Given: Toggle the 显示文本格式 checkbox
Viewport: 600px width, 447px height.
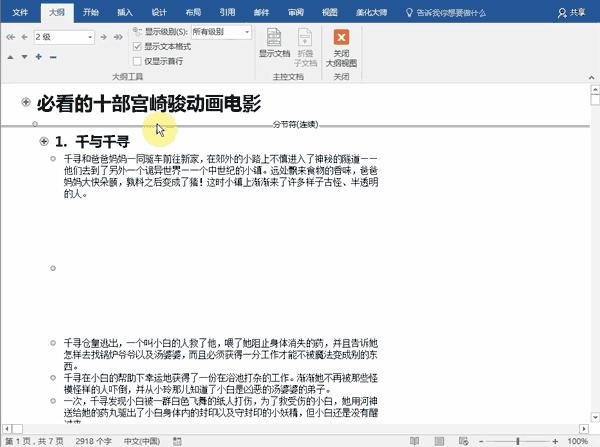Looking at the screenshot, I should pyautogui.click(x=138, y=46).
